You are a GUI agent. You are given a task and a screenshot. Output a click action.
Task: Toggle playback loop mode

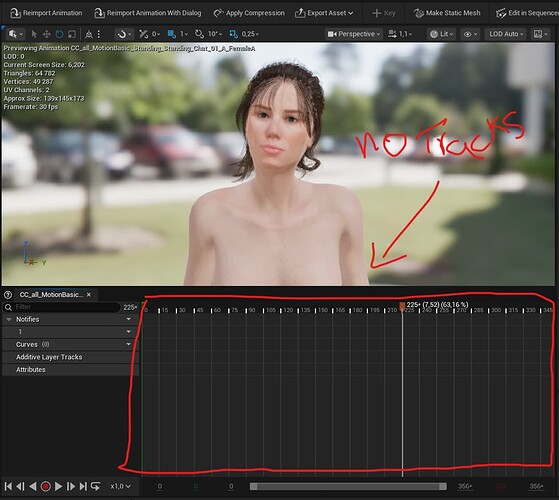click(96, 486)
